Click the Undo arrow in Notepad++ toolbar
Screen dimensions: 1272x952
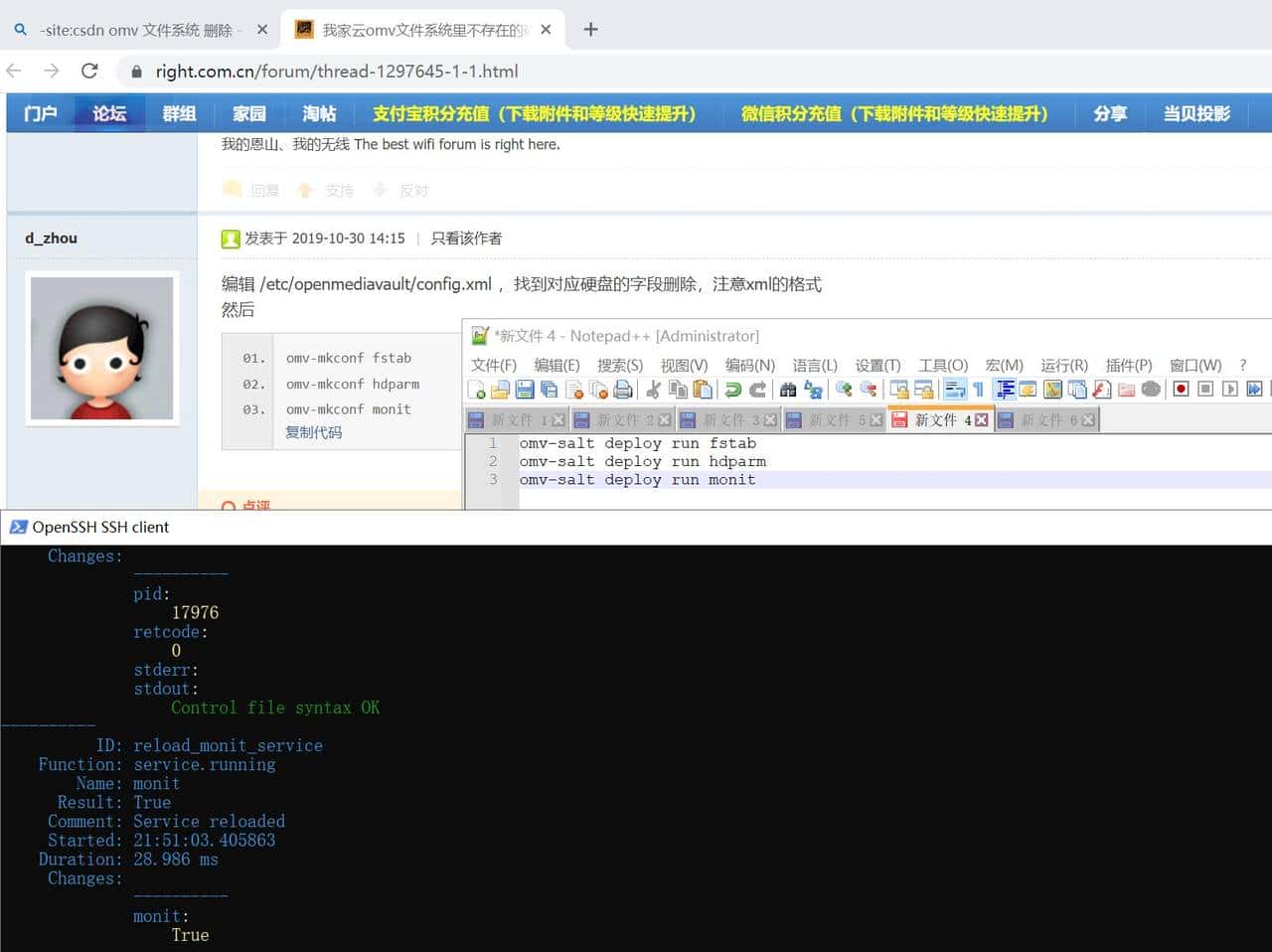(x=733, y=390)
